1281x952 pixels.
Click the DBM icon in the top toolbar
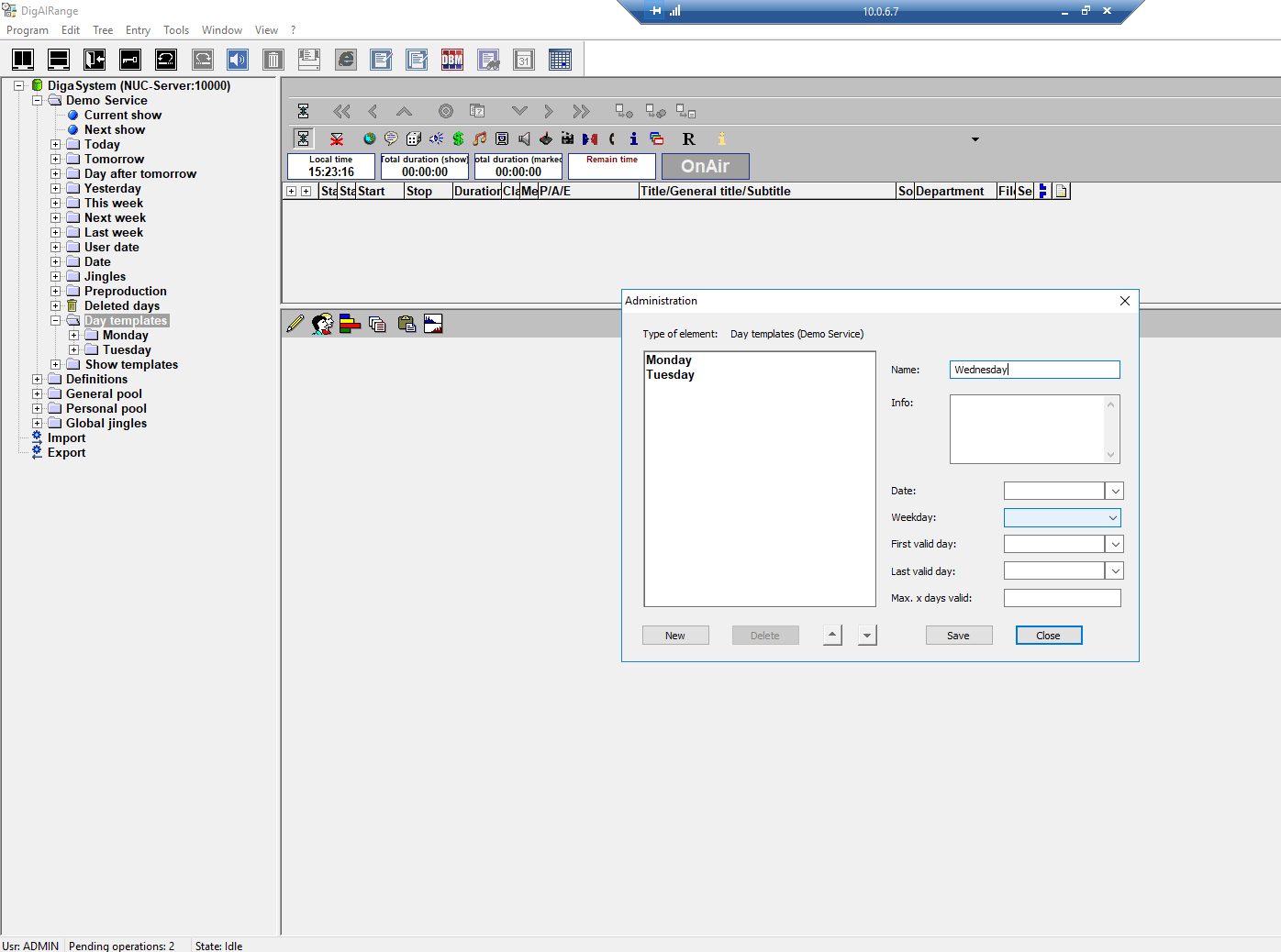[452, 61]
